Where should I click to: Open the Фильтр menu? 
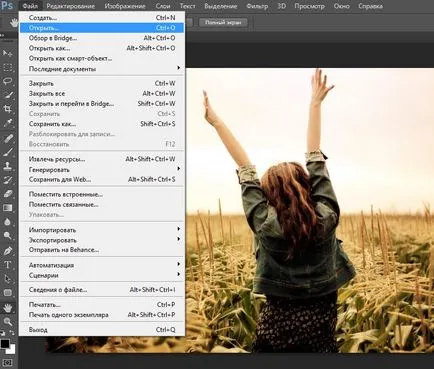tap(257, 6)
